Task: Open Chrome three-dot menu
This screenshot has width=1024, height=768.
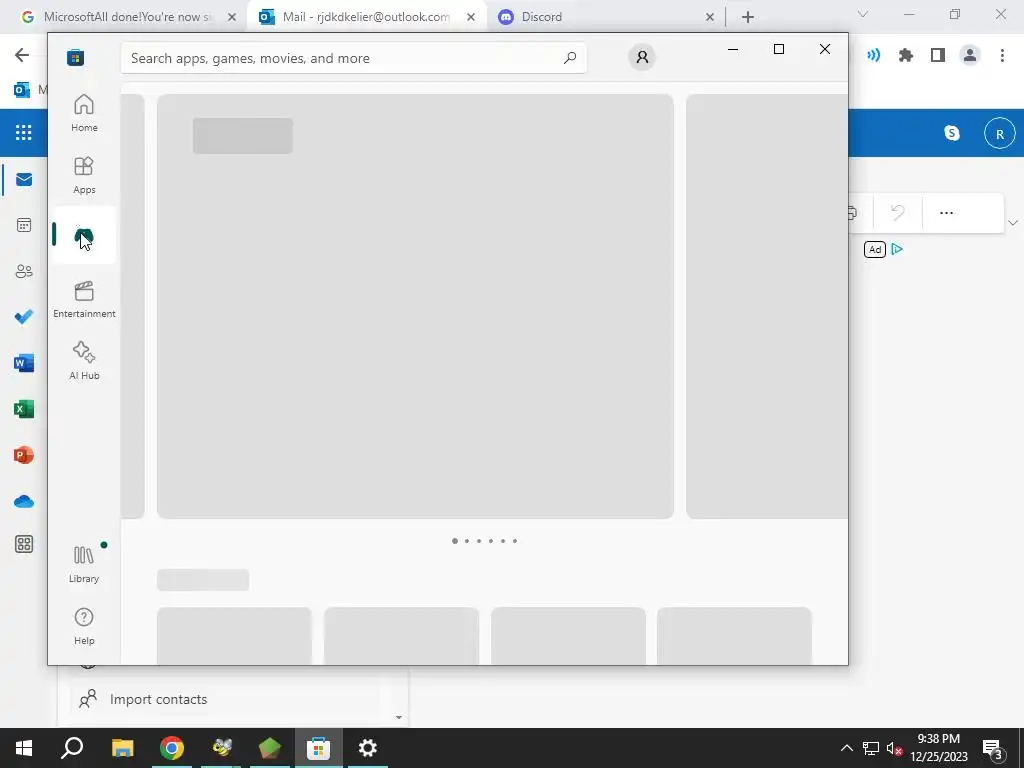Action: (x=1002, y=56)
